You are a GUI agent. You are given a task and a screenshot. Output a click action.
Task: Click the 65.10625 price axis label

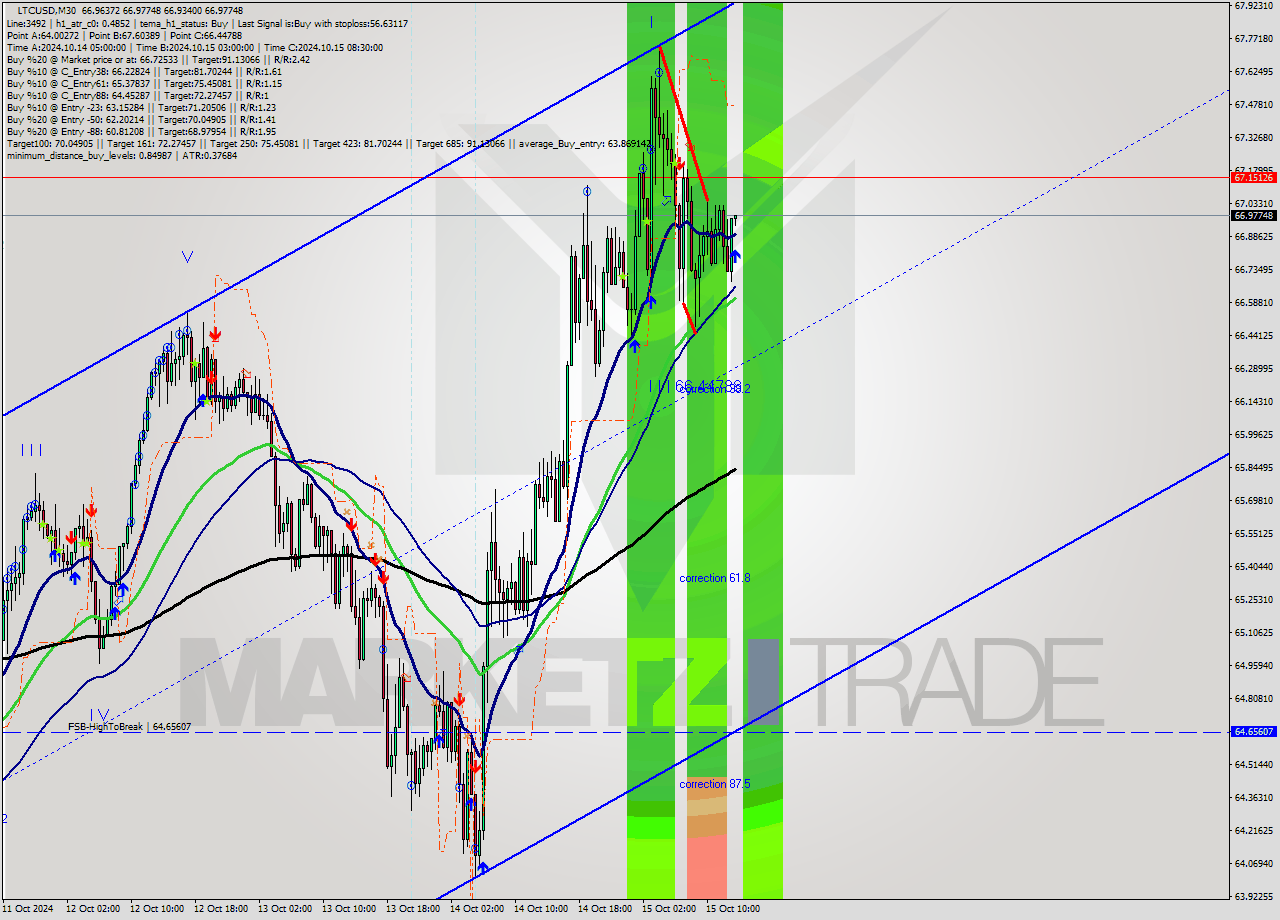pos(1254,632)
